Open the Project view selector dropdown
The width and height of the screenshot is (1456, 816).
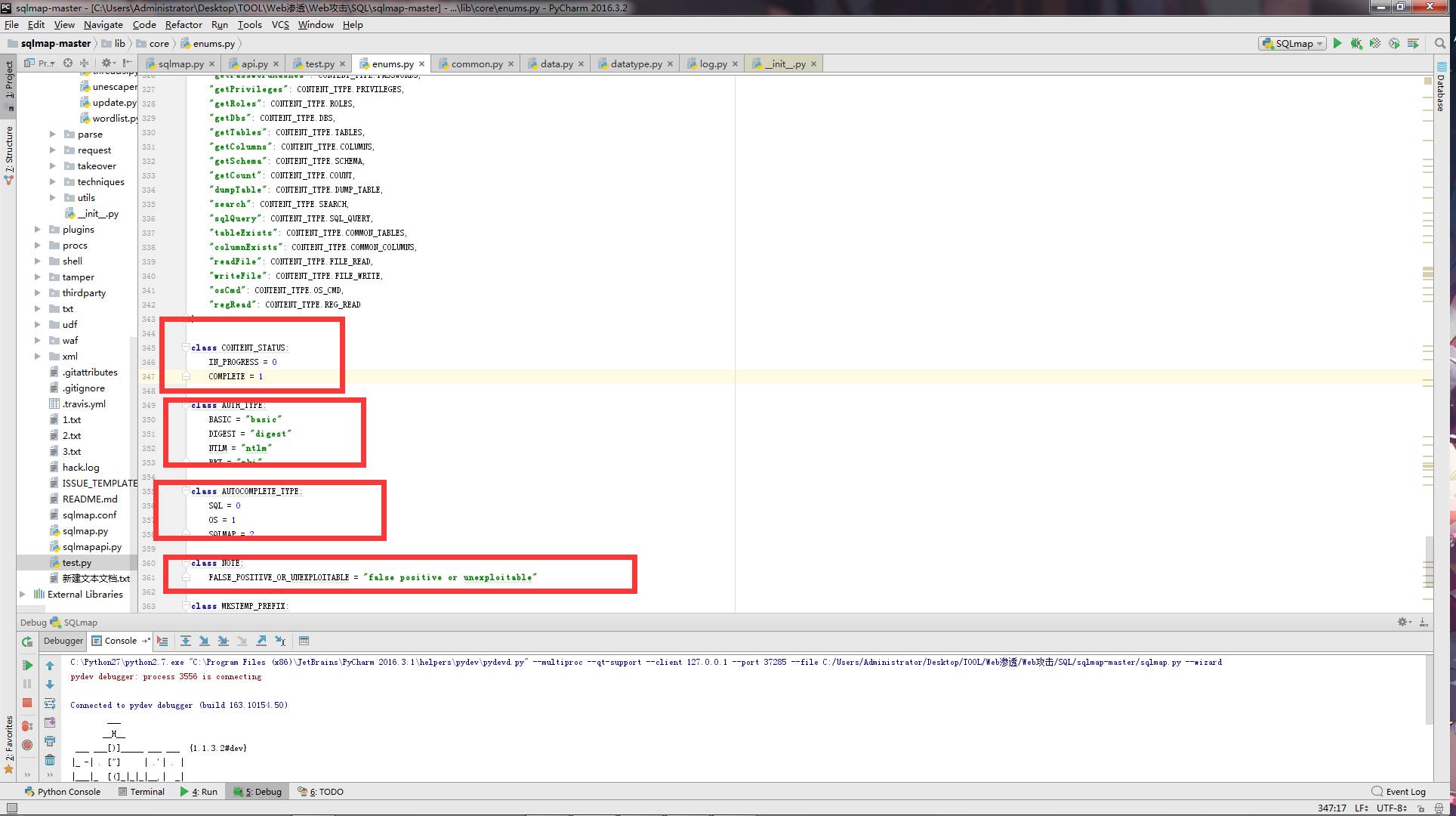pos(40,63)
